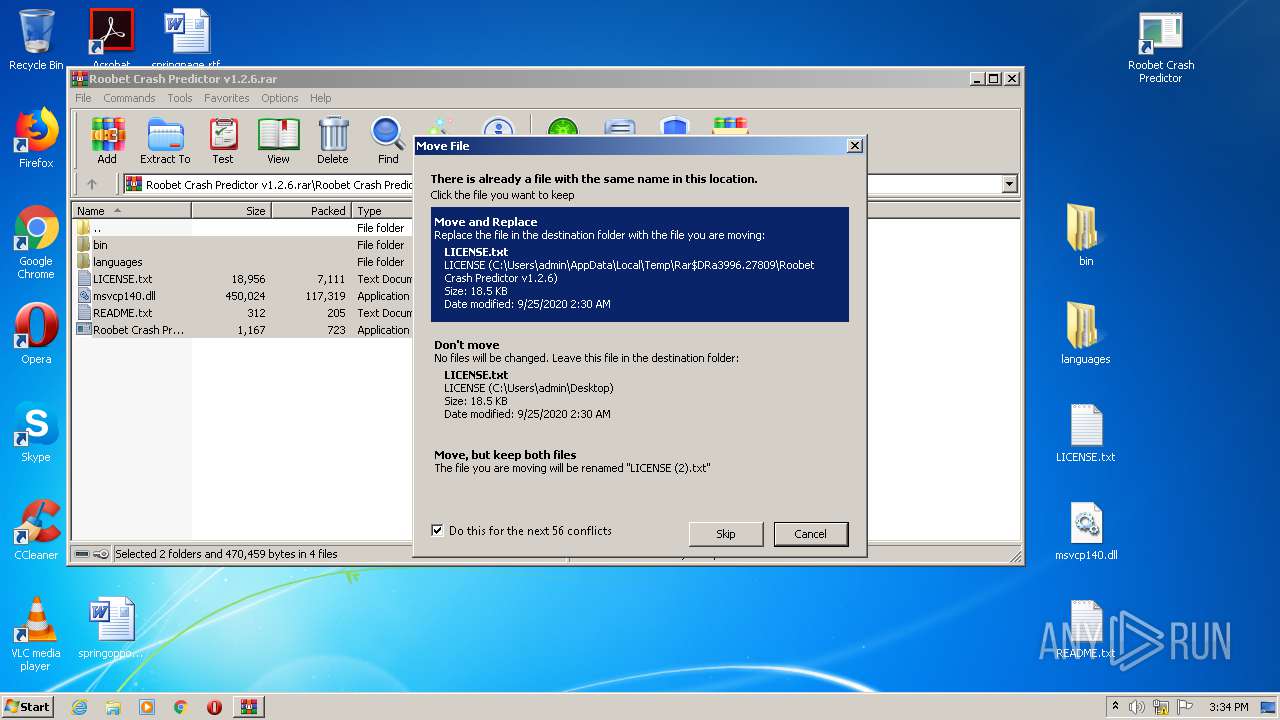Click the up-one-level arrow in WinRAR
This screenshot has height=720, width=1280.
coord(92,184)
